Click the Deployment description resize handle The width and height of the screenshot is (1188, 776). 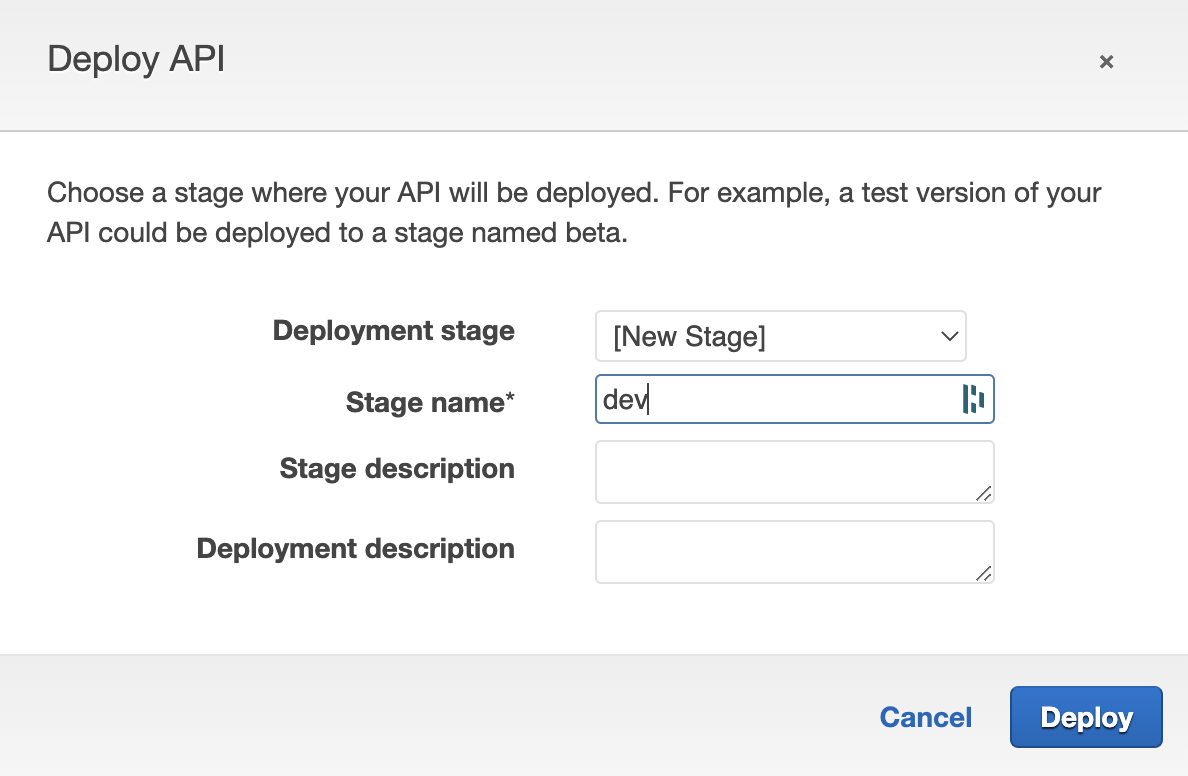click(984, 573)
